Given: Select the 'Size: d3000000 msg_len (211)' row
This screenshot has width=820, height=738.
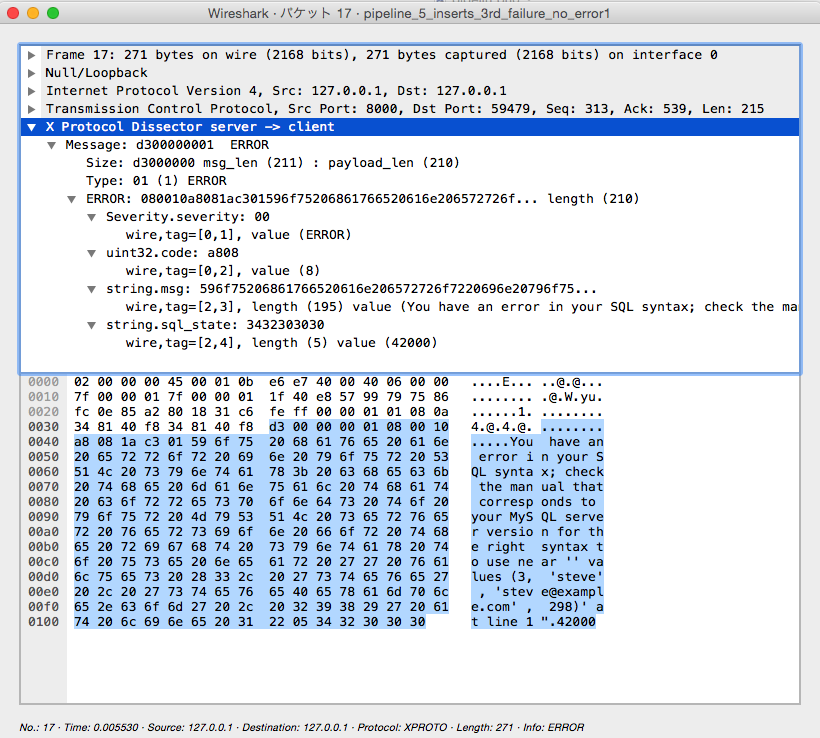Looking at the screenshot, I should coord(410,163).
